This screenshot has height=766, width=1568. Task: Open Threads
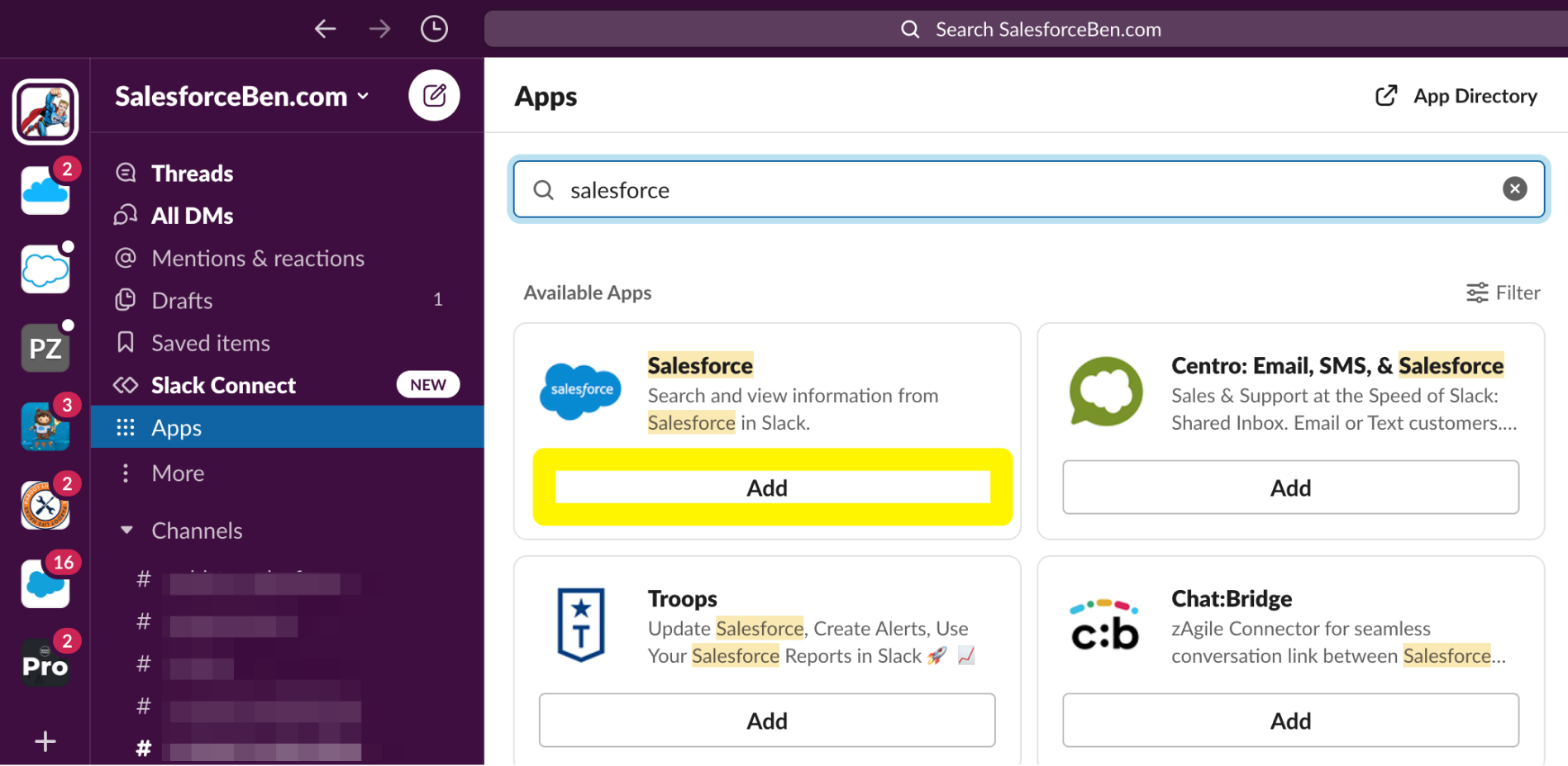(x=287, y=173)
